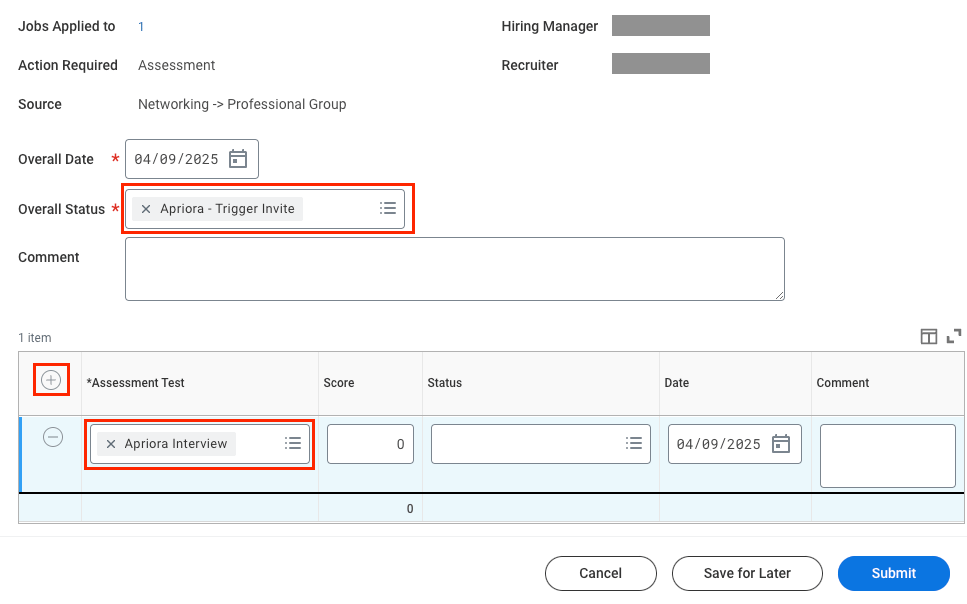
Task: Click the Overall Status selection field
Action: [265, 209]
